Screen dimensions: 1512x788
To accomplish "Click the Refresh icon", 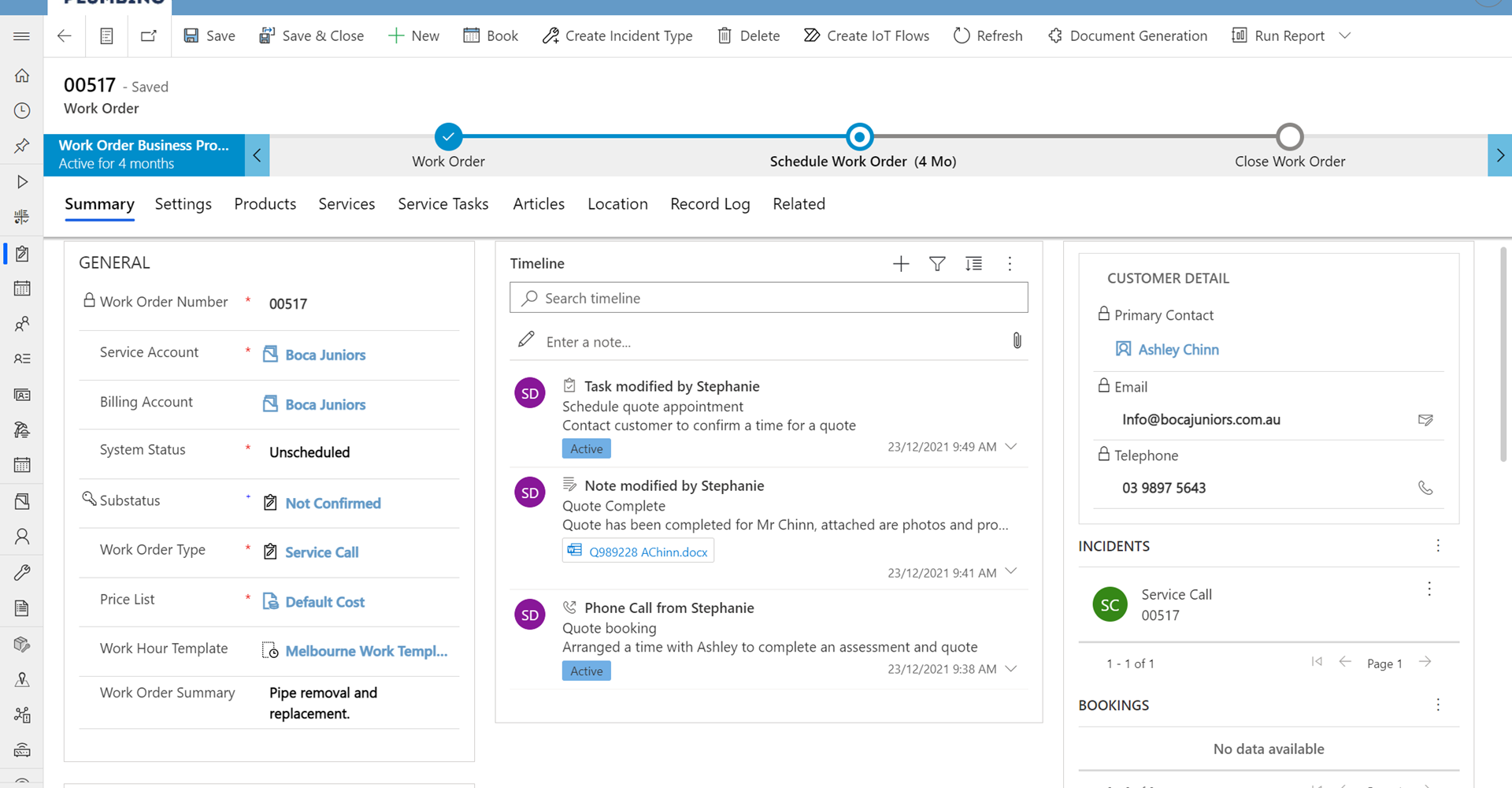I will [x=962, y=35].
